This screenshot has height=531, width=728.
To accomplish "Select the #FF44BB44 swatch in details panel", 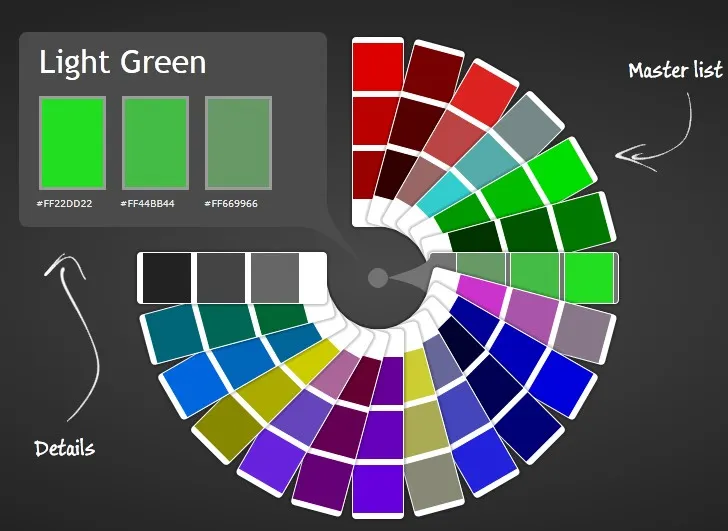I will pos(155,143).
